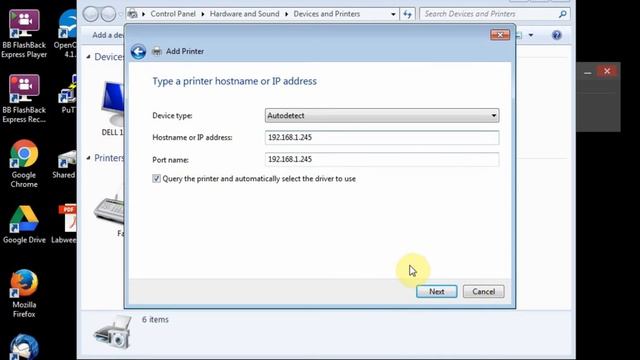640x360 pixels.
Task: Click Add a device toolbar button
Action: pos(108,35)
